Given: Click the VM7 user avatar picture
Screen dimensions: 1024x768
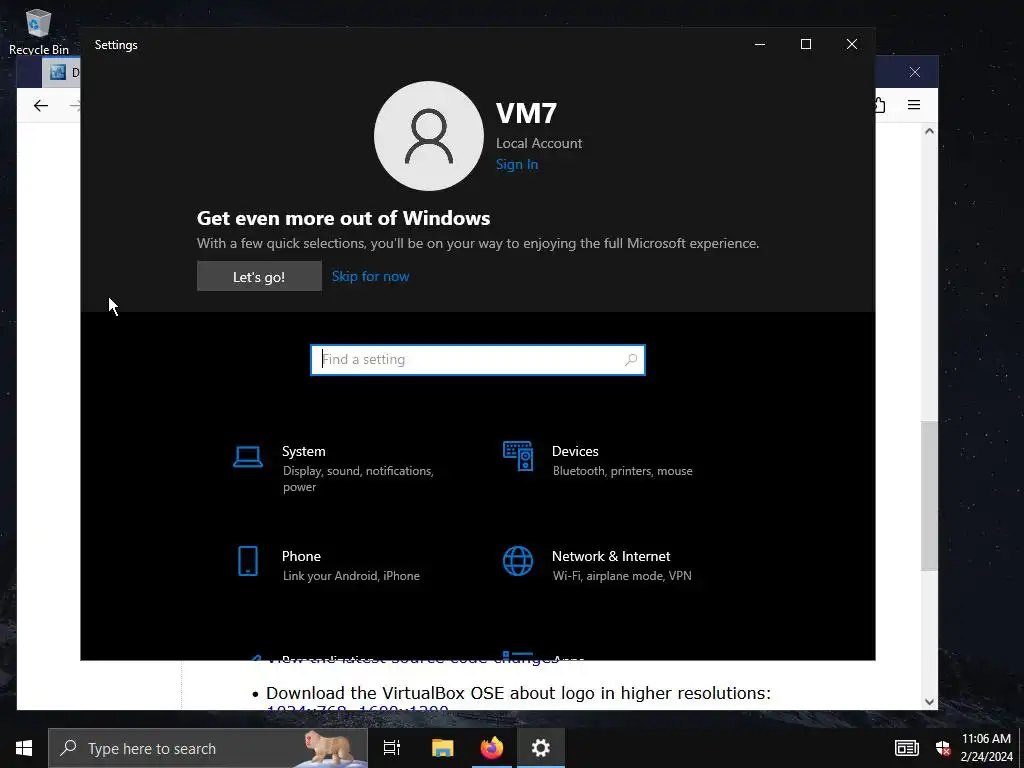Looking at the screenshot, I should click(428, 136).
